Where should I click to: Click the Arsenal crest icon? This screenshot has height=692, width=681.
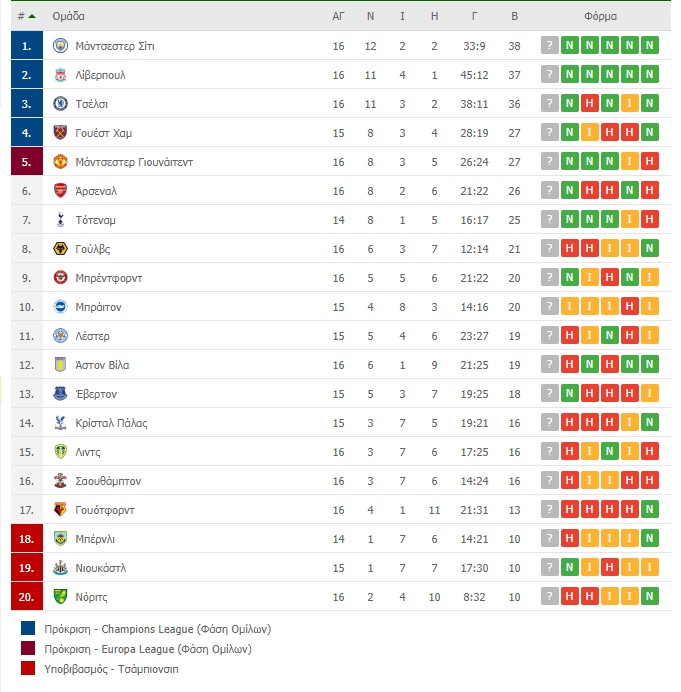click(60, 191)
